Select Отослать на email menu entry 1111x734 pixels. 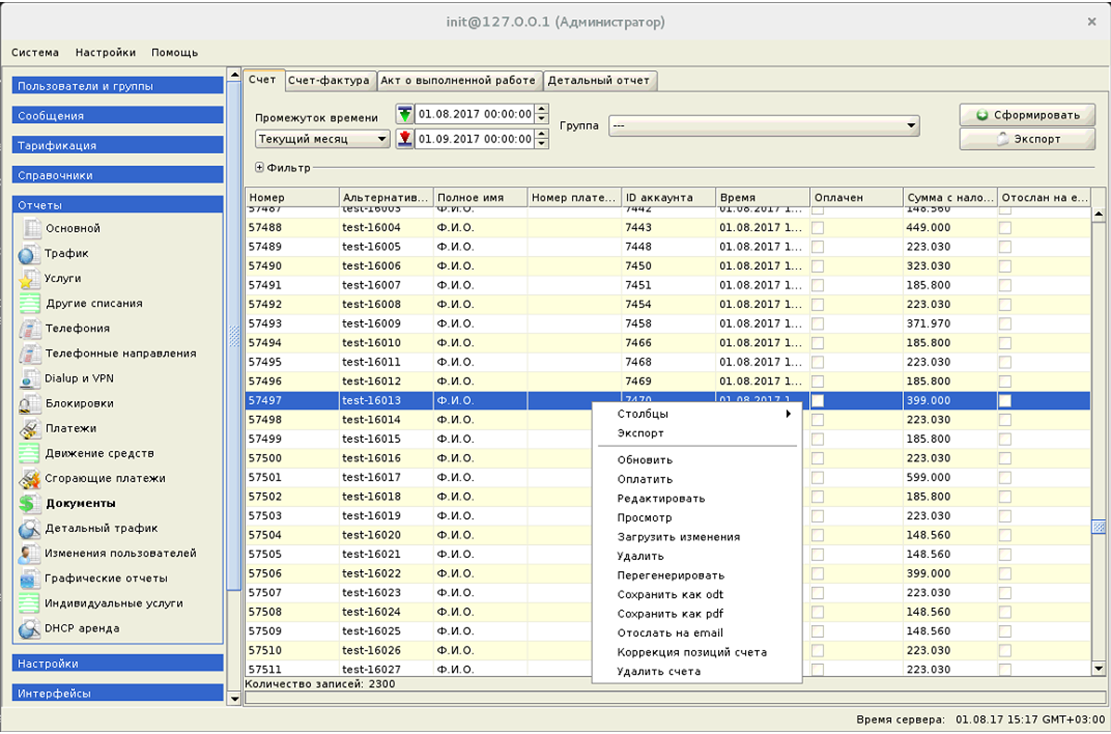[697, 633]
